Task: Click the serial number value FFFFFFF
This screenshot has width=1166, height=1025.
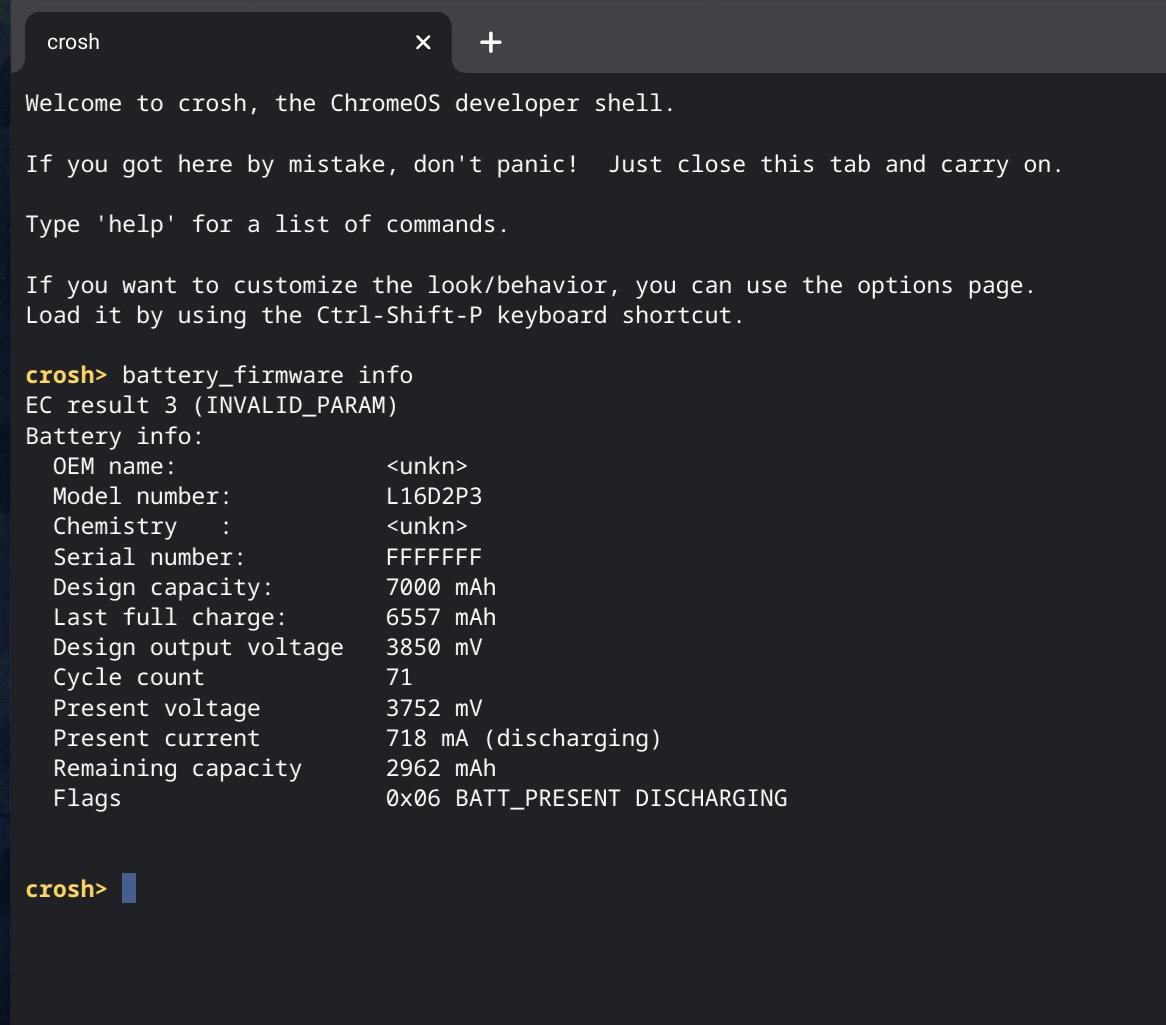Action: click(x=434, y=557)
